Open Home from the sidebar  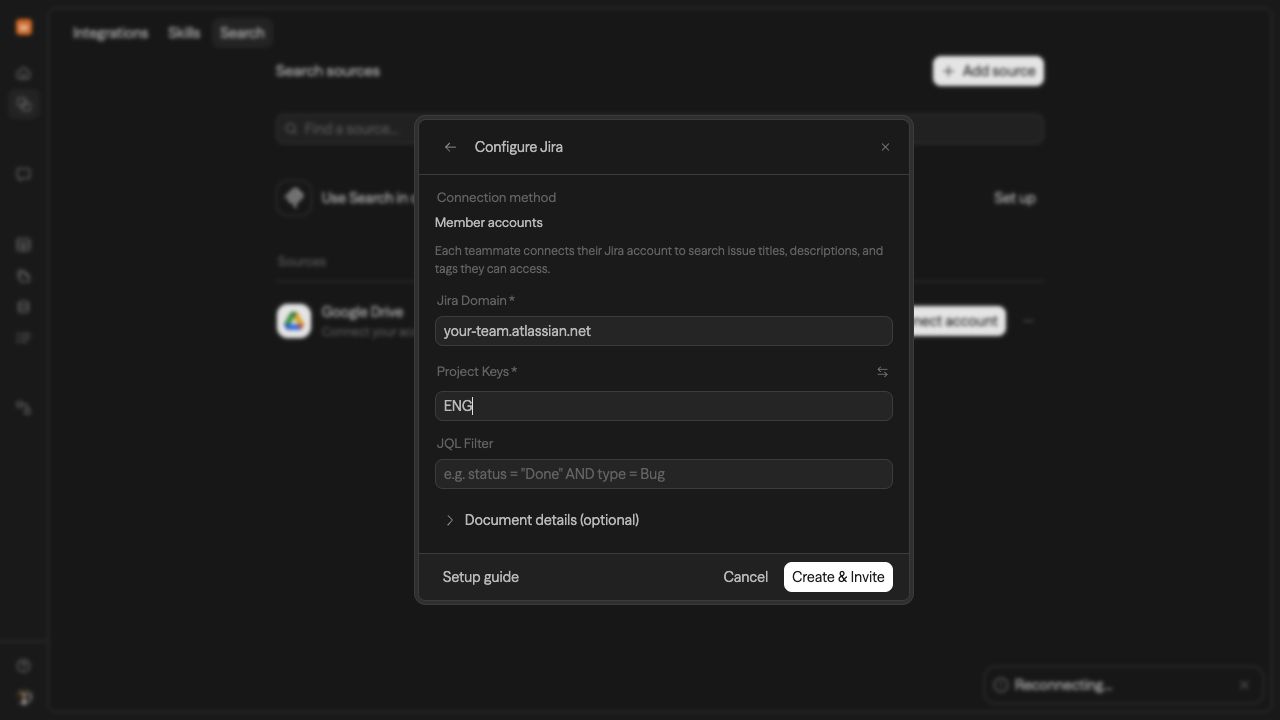coord(24,73)
